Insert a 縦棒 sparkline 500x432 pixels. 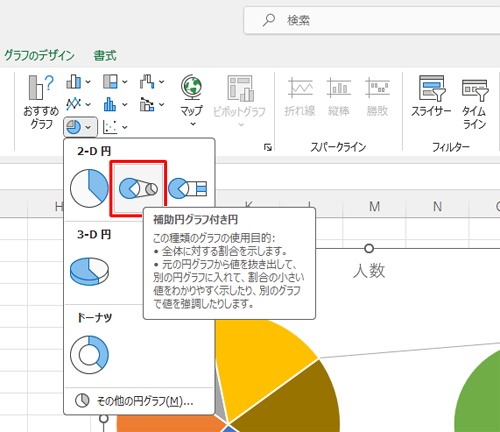point(339,96)
